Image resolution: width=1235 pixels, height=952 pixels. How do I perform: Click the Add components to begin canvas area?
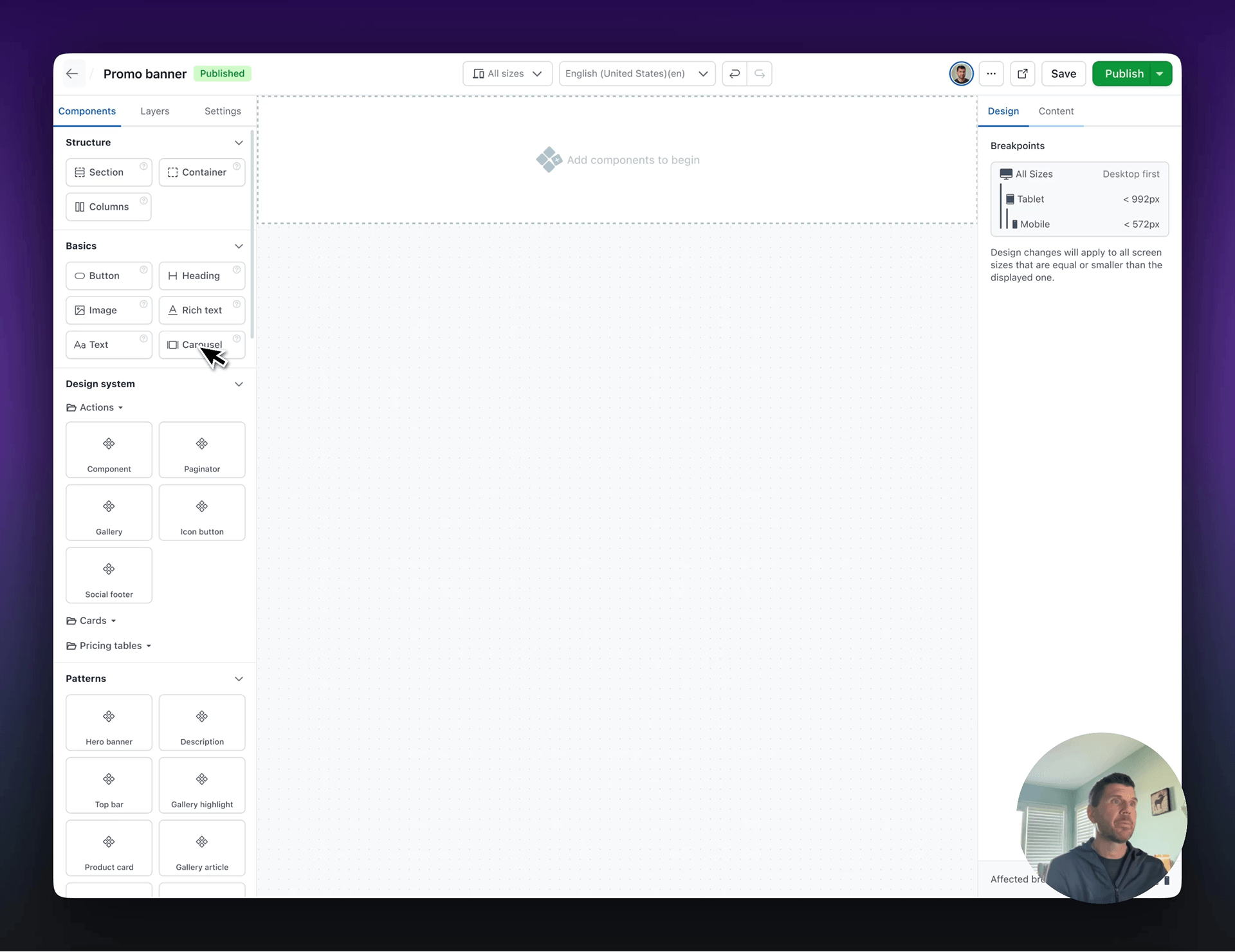point(617,160)
